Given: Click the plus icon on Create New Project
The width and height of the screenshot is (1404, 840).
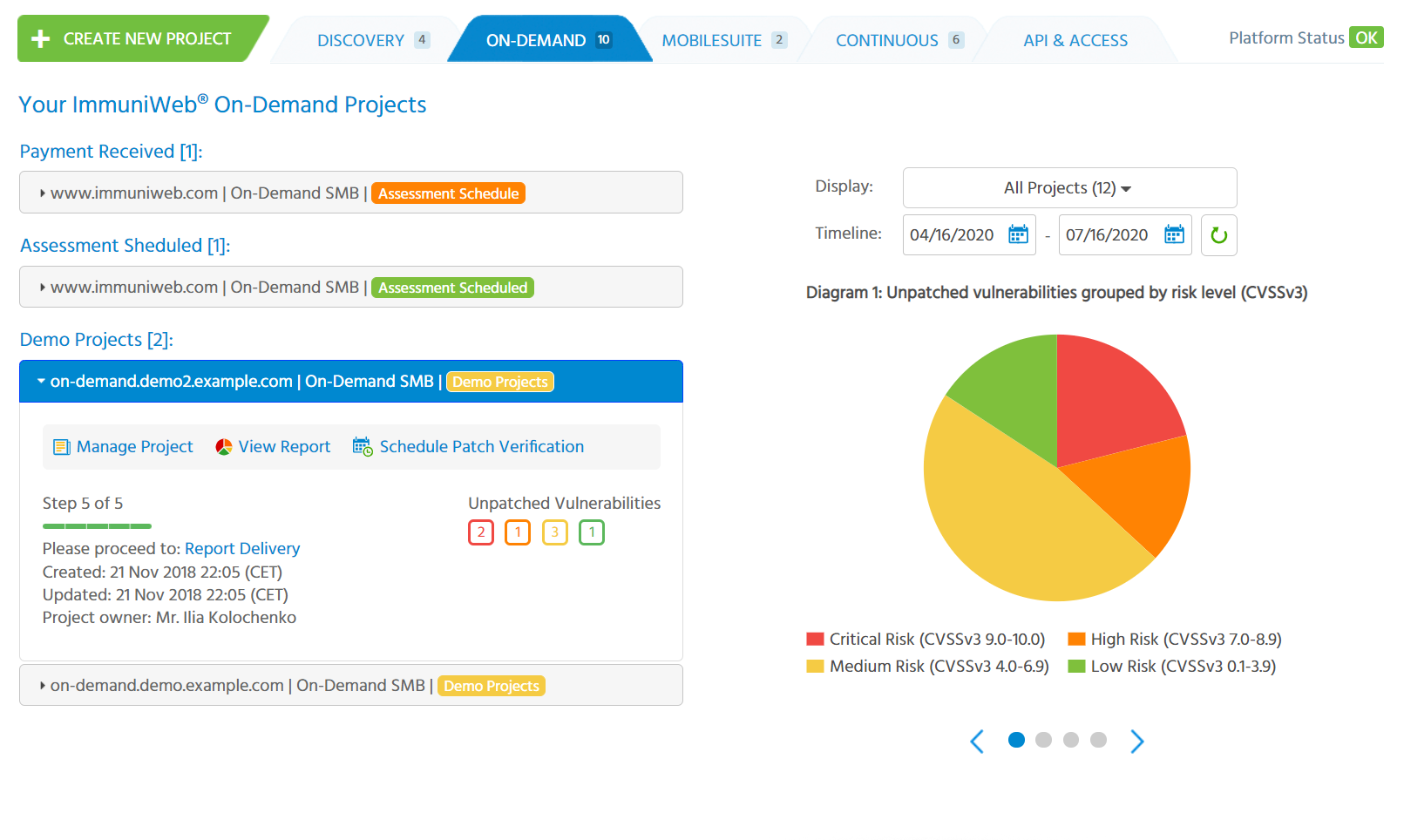Looking at the screenshot, I should click(40, 39).
